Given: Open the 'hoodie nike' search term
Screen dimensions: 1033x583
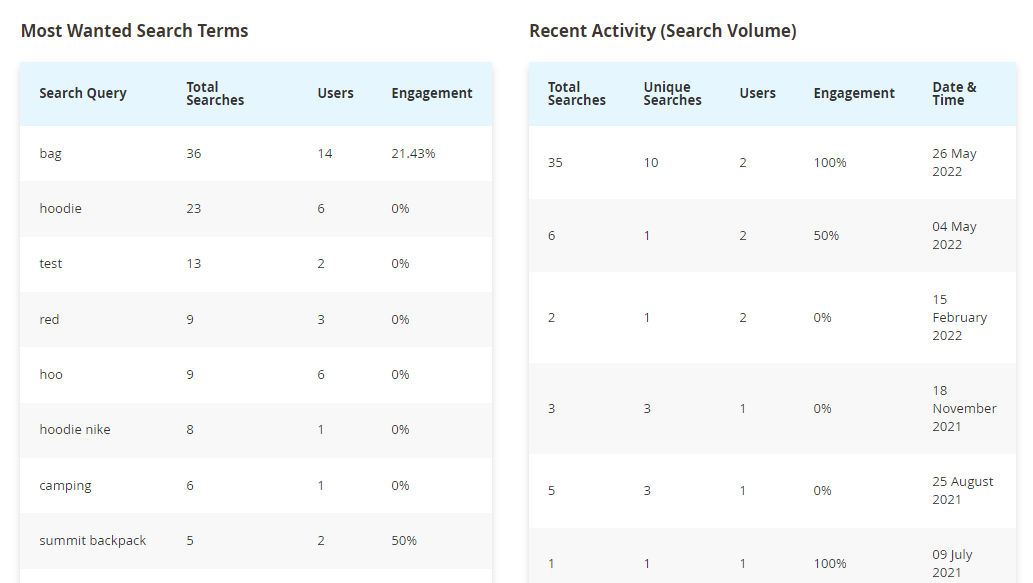Looking at the screenshot, I should point(74,430).
